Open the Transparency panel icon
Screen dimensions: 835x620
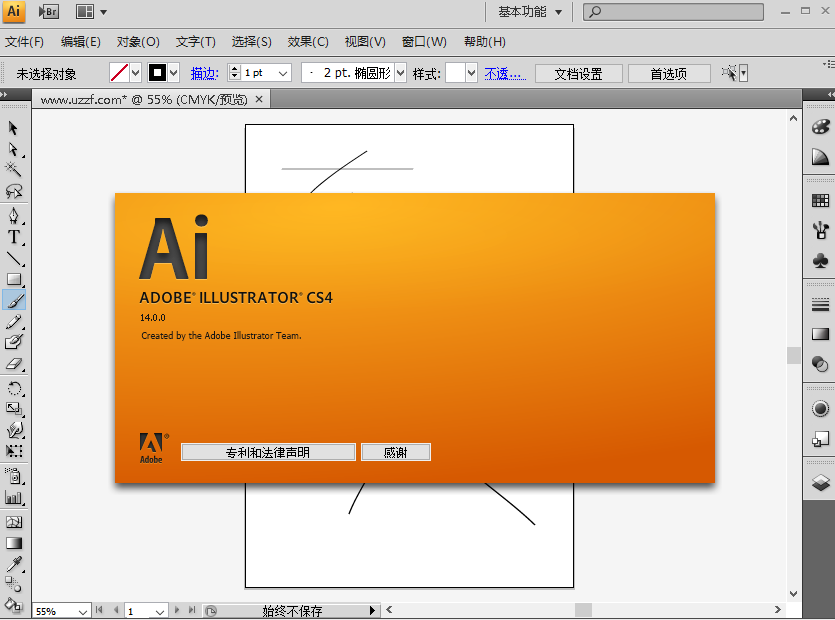coord(820,364)
